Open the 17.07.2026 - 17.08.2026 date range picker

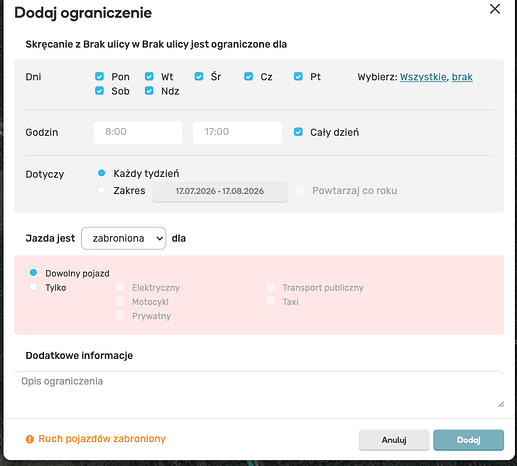[220, 191]
